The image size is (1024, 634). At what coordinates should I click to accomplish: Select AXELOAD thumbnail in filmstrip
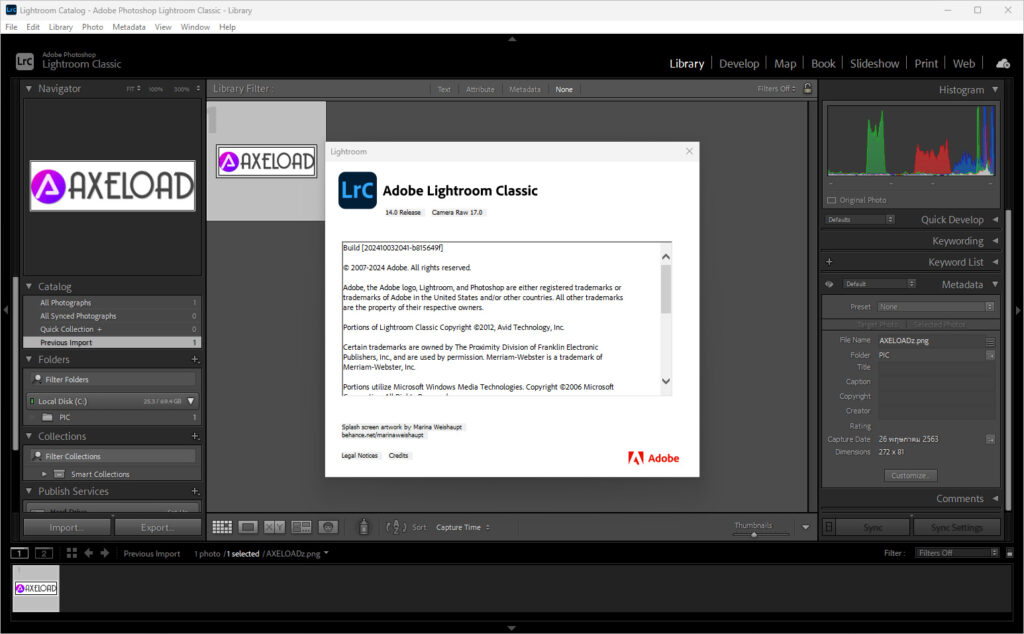point(36,588)
